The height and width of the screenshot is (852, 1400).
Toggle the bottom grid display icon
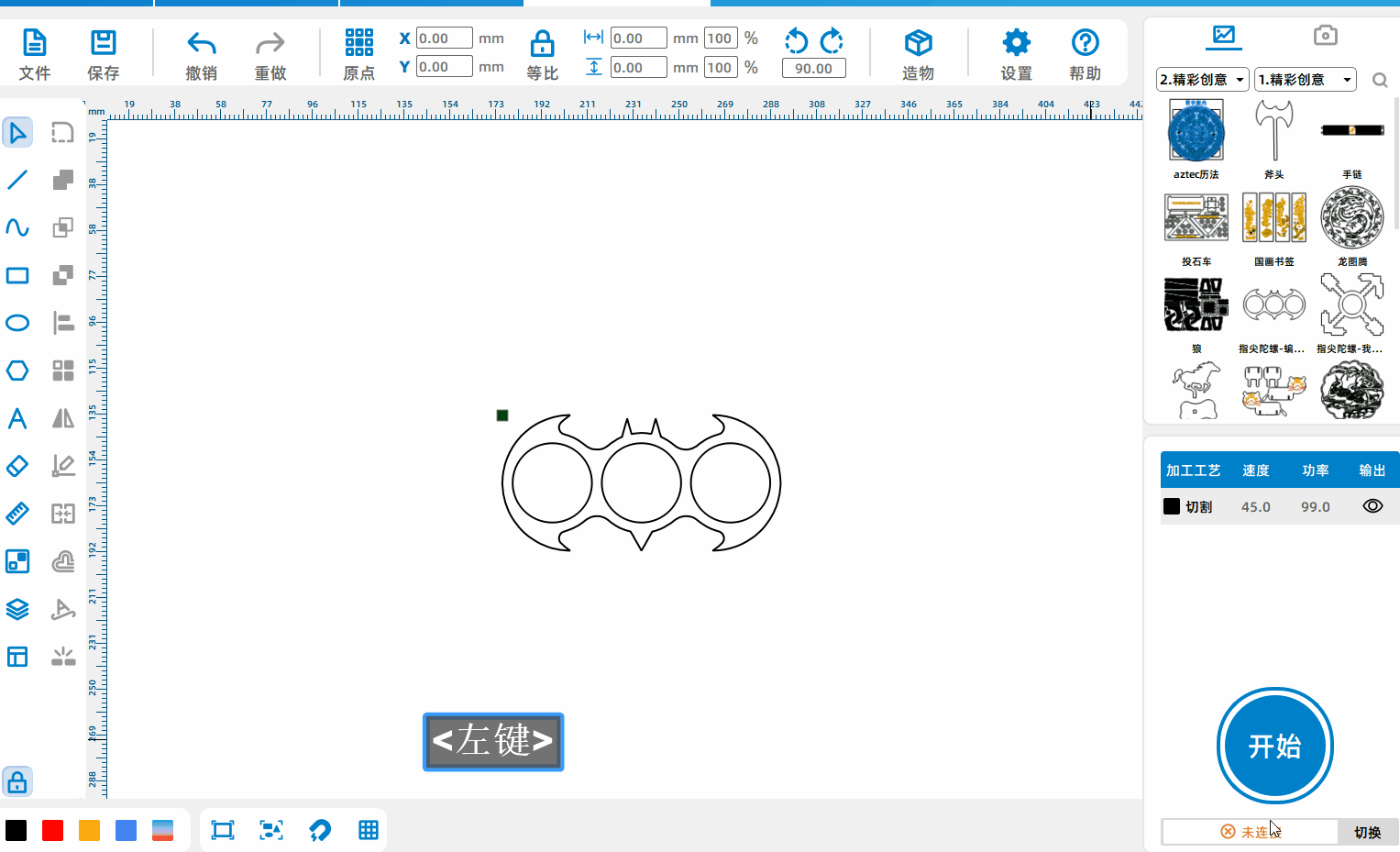coord(369,831)
